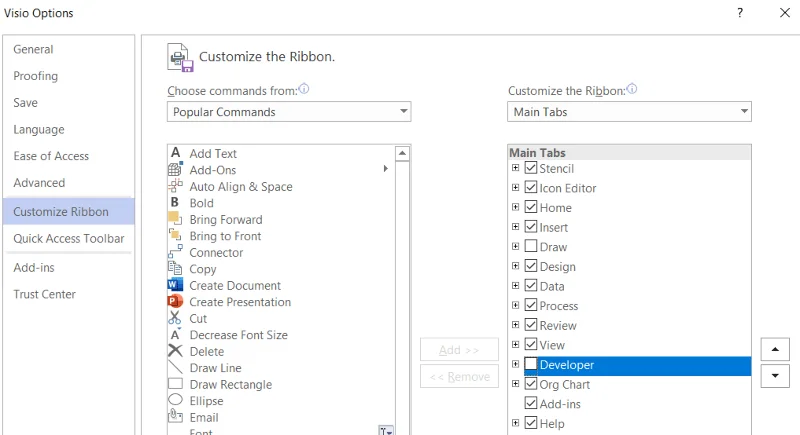800x435 pixels.
Task: Click the commands list scroll up arrow
Action: point(403,153)
